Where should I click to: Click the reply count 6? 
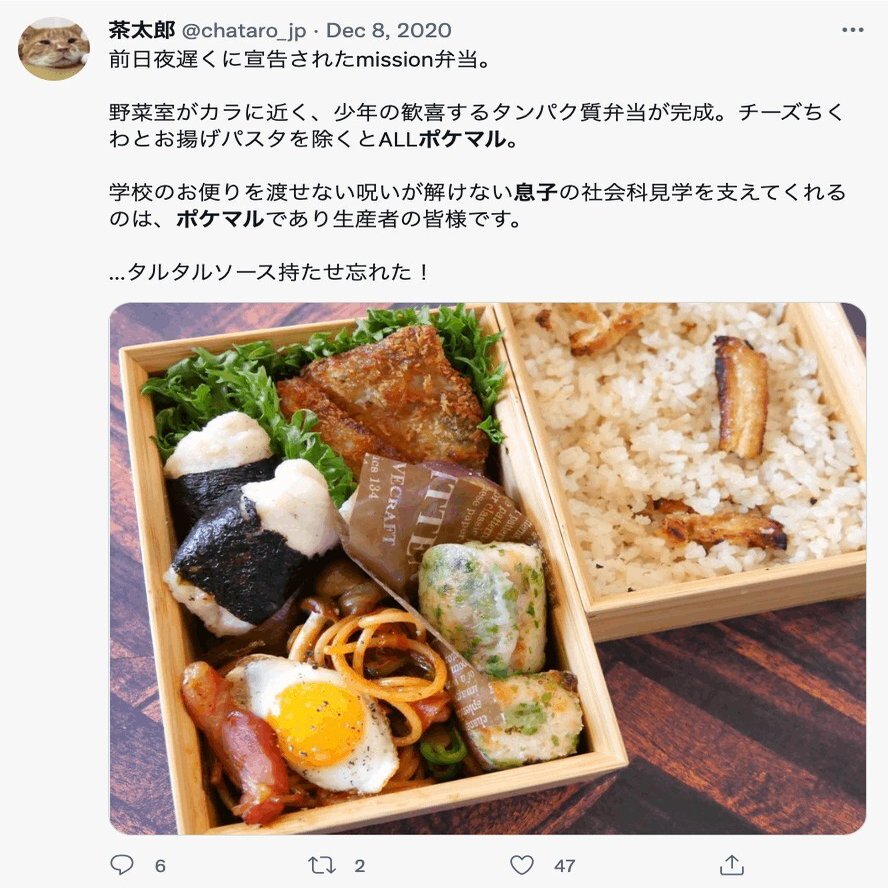click(x=160, y=865)
